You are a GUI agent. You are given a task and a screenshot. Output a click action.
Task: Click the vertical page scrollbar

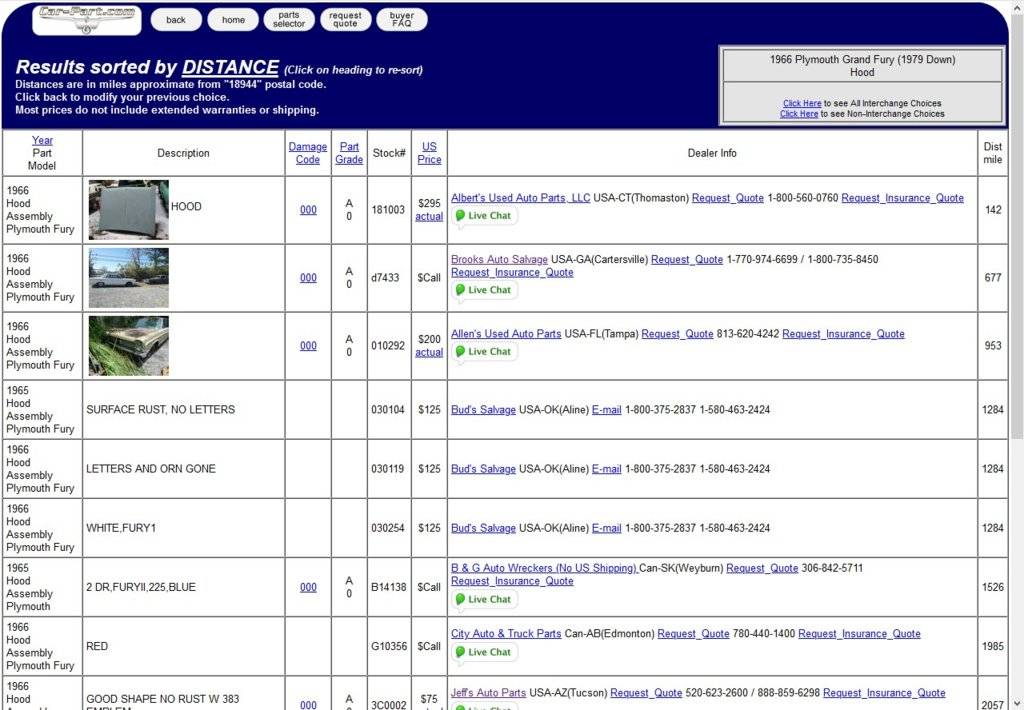point(1016,300)
